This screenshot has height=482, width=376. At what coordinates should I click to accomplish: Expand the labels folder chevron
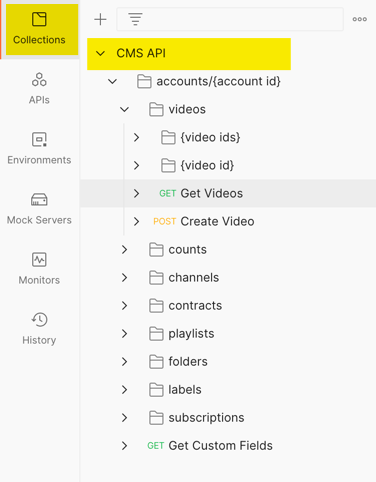(124, 389)
